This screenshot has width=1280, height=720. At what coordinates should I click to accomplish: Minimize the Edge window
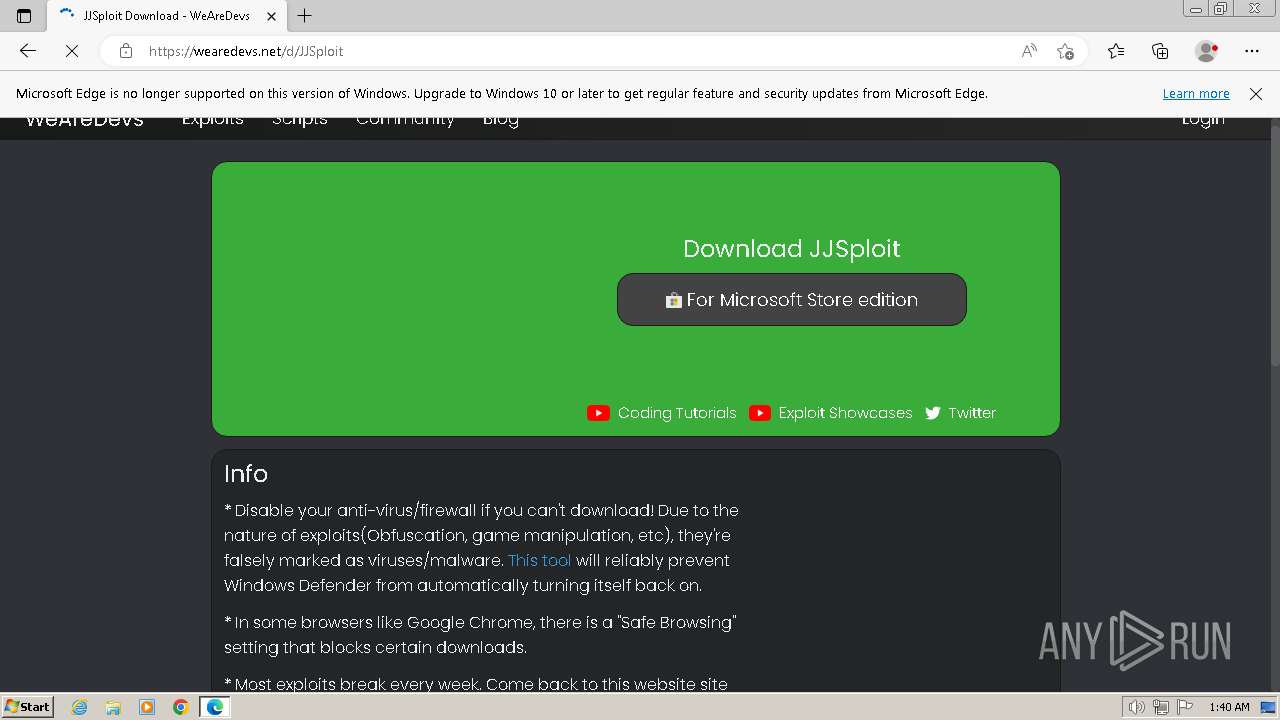[1196, 8]
